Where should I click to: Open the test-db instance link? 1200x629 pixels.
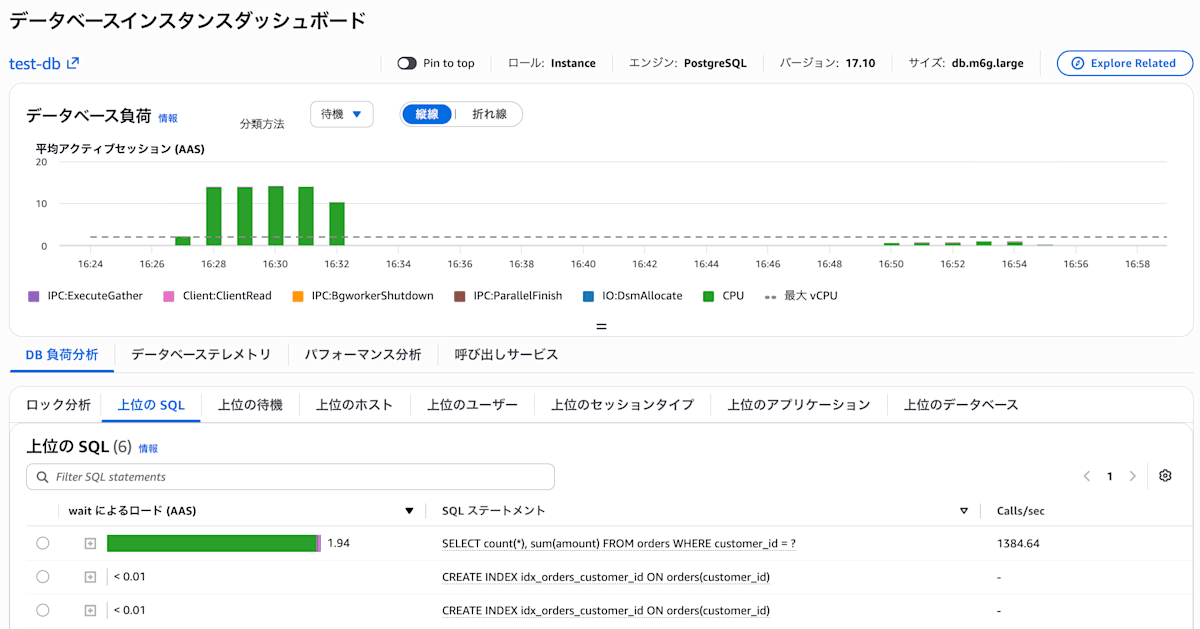(35, 63)
